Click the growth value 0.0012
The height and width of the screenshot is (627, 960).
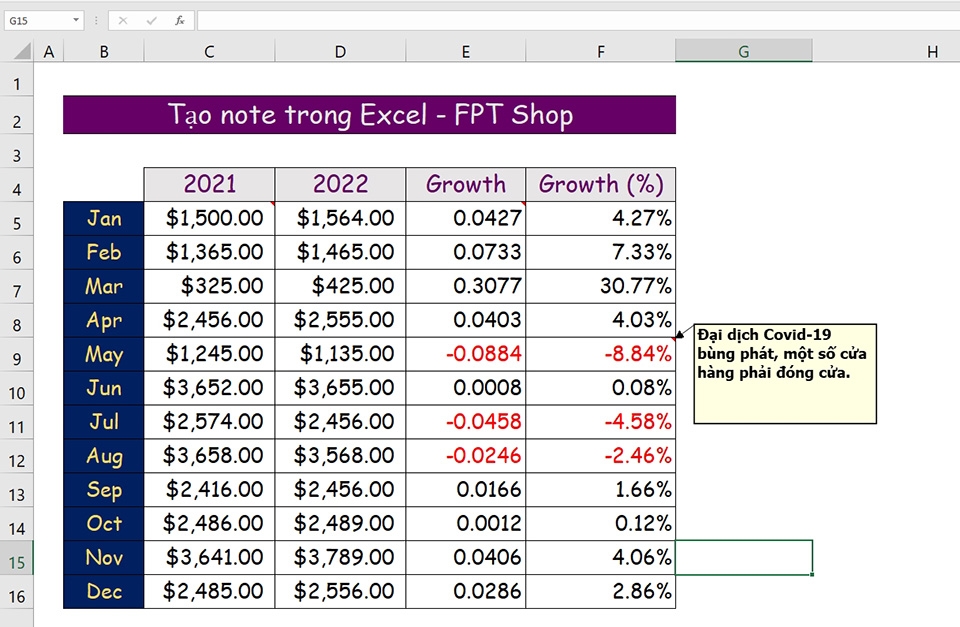coord(466,524)
